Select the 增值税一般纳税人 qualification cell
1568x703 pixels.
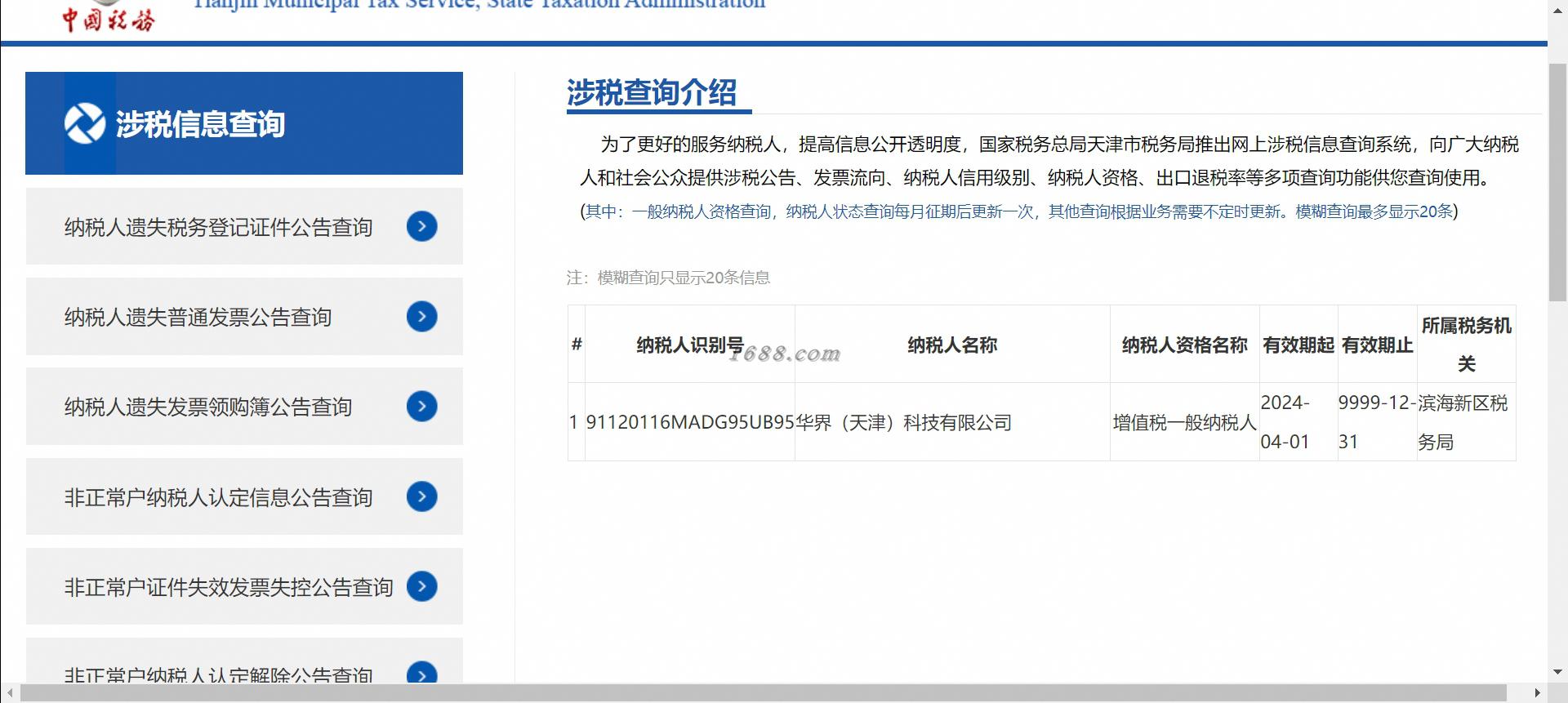(x=1184, y=422)
